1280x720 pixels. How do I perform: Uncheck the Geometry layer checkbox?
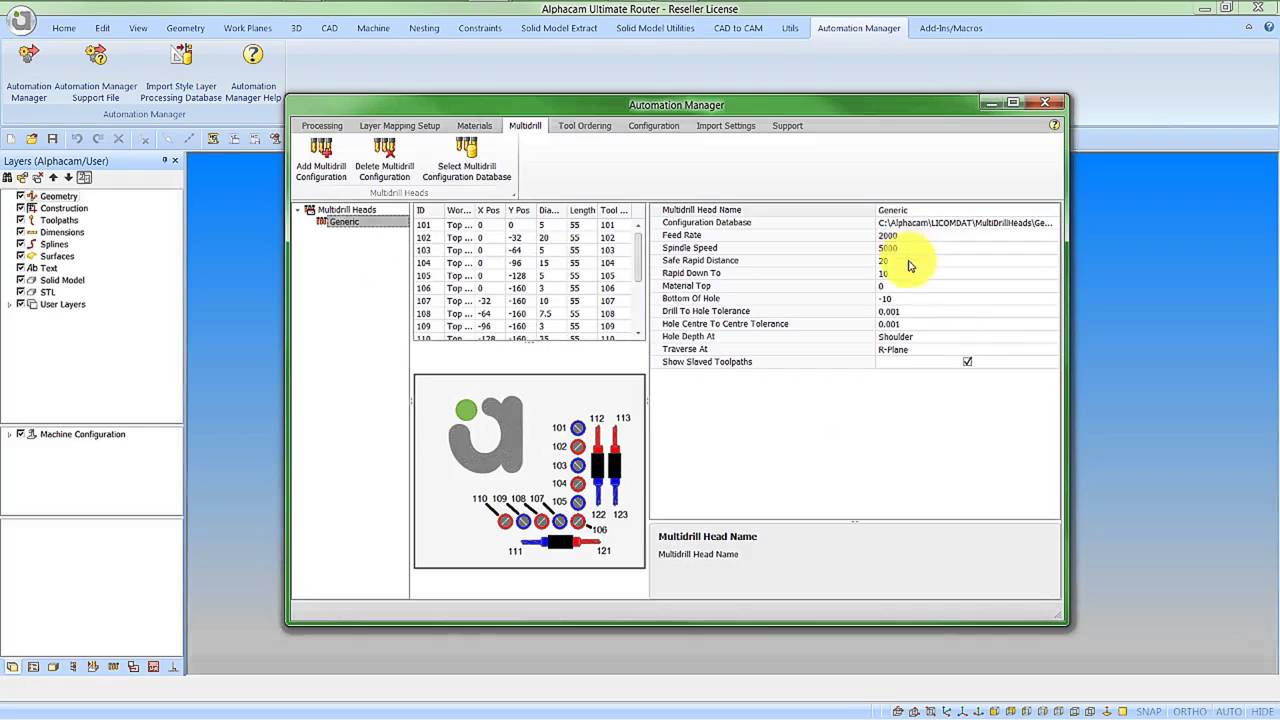[20, 196]
